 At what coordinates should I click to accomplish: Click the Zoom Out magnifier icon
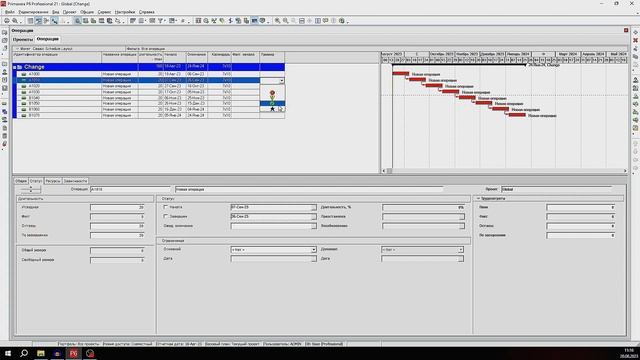(285, 21)
